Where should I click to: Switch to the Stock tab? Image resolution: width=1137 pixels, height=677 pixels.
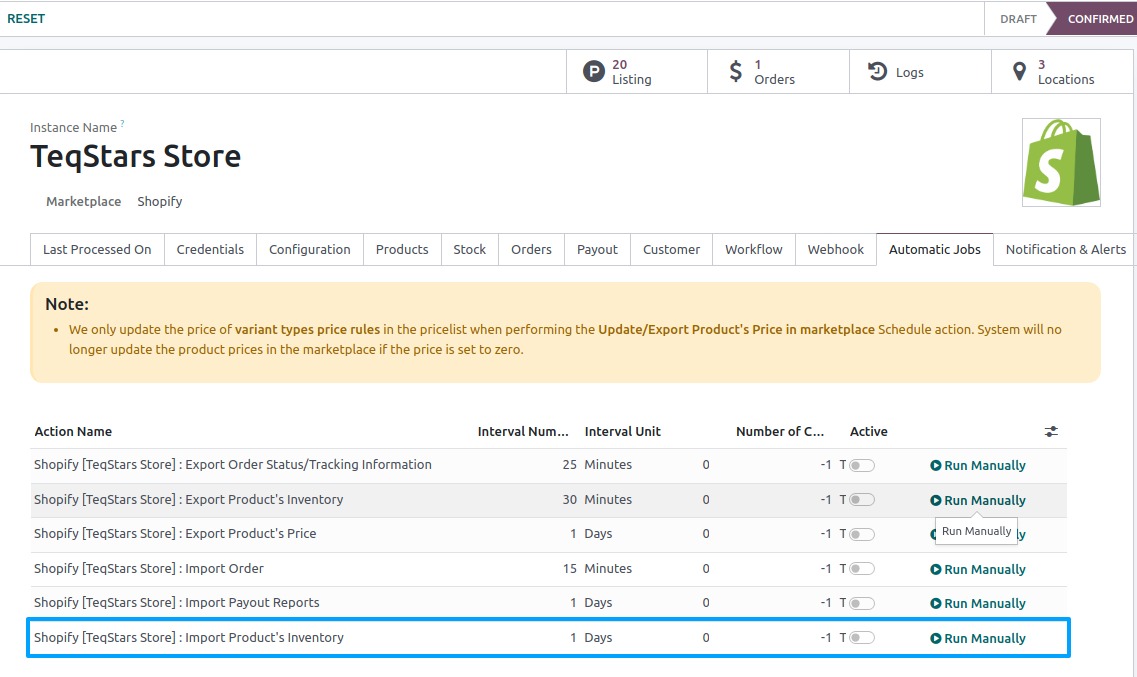[470, 249]
